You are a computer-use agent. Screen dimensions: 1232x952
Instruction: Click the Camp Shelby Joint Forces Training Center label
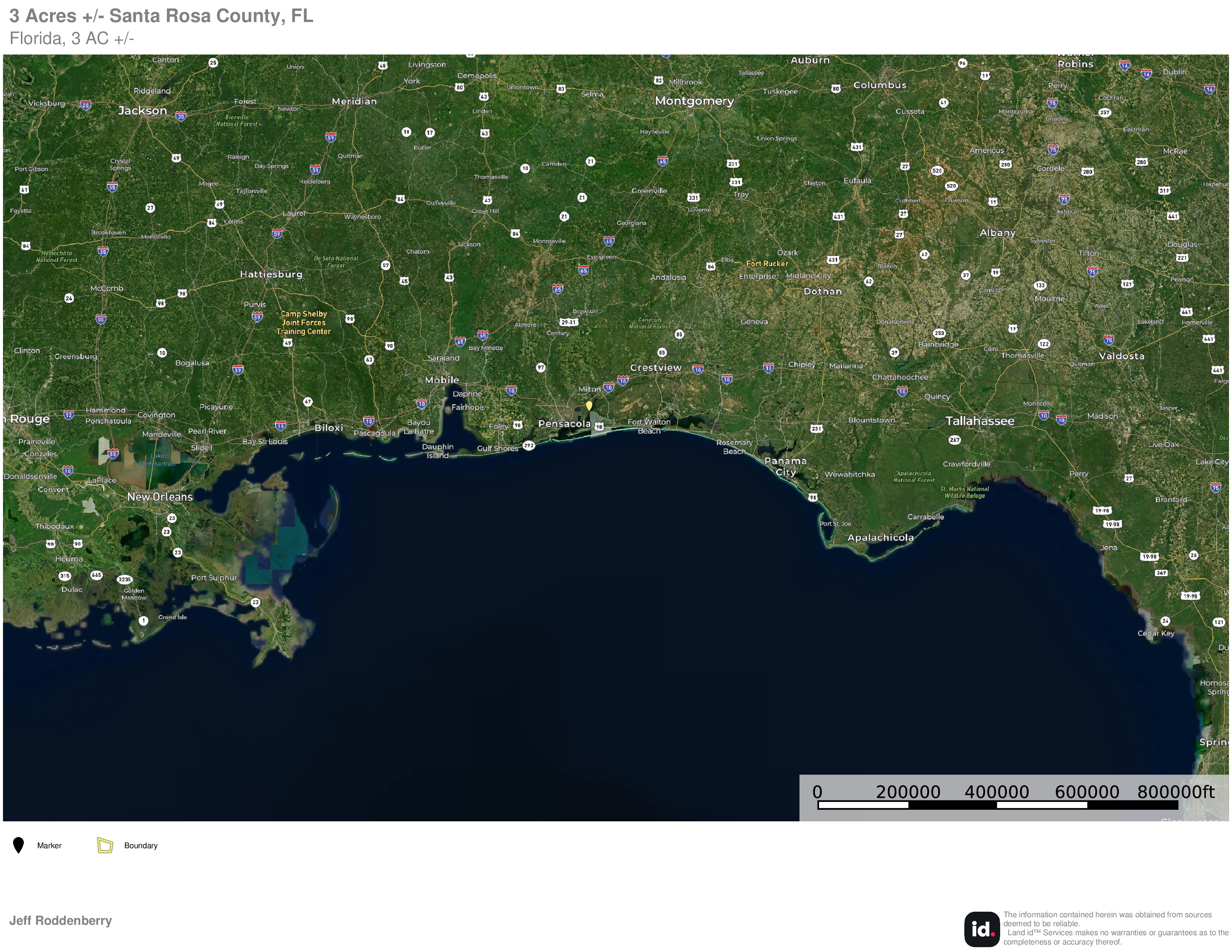[304, 323]
